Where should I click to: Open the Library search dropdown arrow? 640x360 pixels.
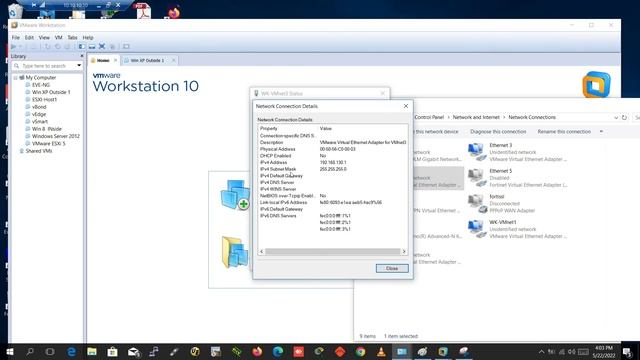click(x=79, y=66)
